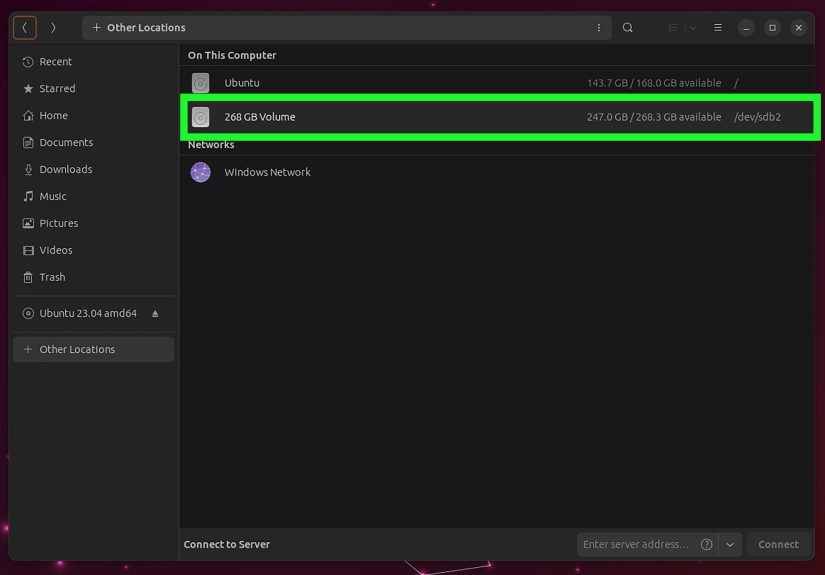Open the path bar three-dot menu

599,27
